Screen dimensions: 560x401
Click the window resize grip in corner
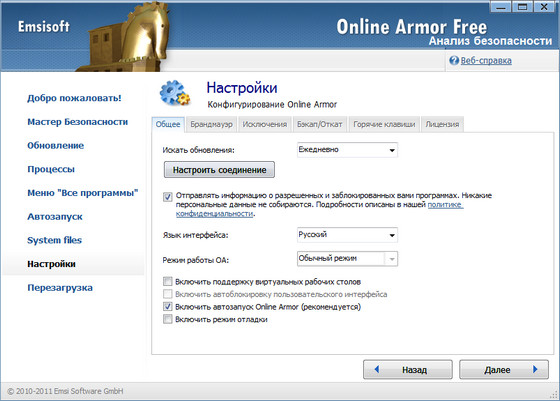click(554, 395)
